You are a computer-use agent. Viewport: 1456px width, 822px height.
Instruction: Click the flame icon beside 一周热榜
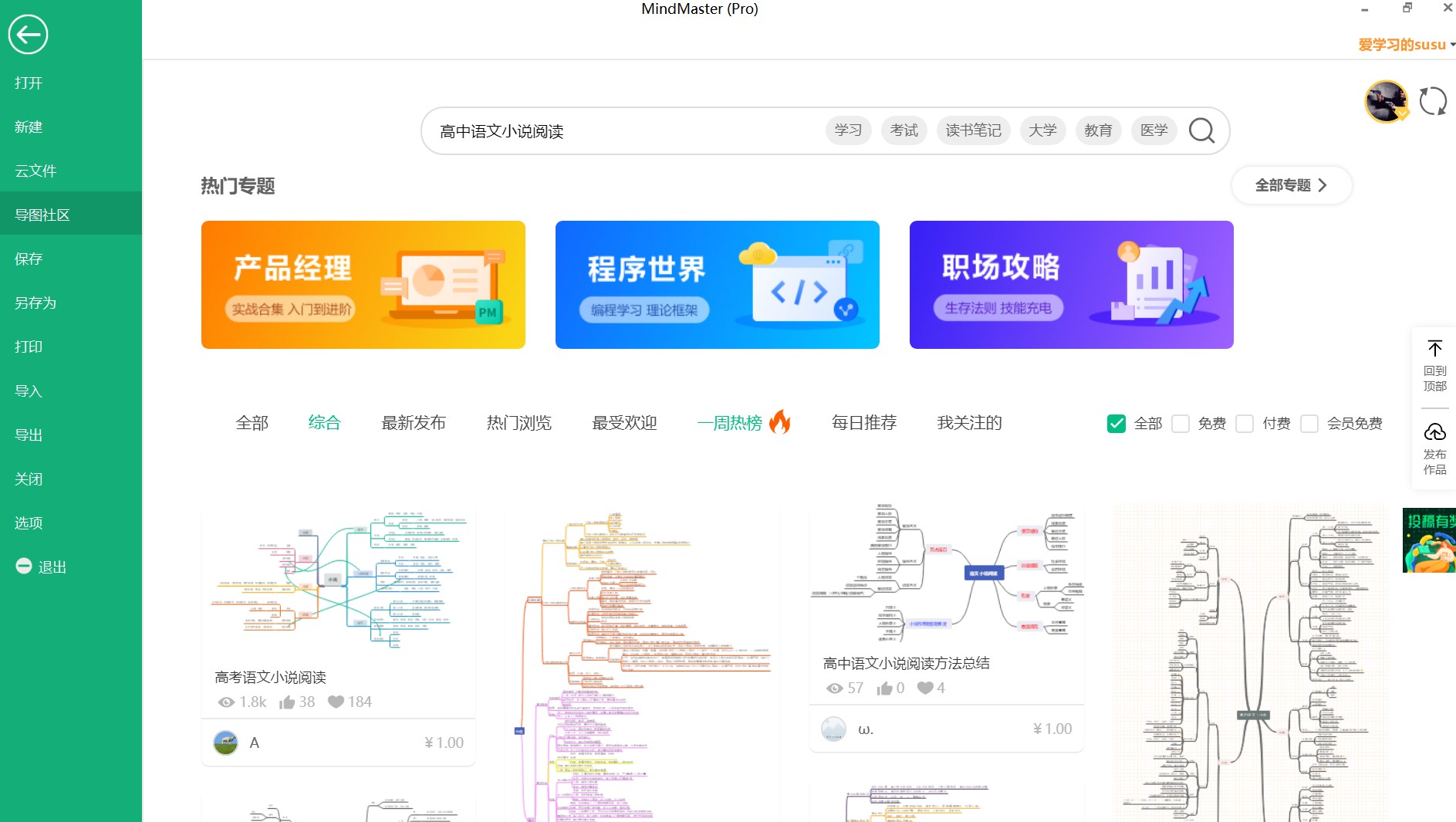click(780, 421)
